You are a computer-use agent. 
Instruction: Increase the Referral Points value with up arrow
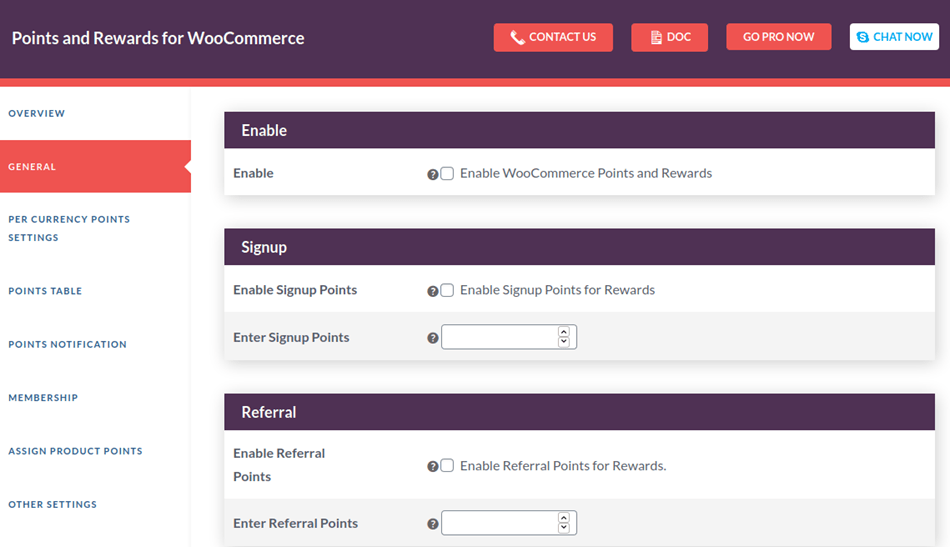click(563, 518)
